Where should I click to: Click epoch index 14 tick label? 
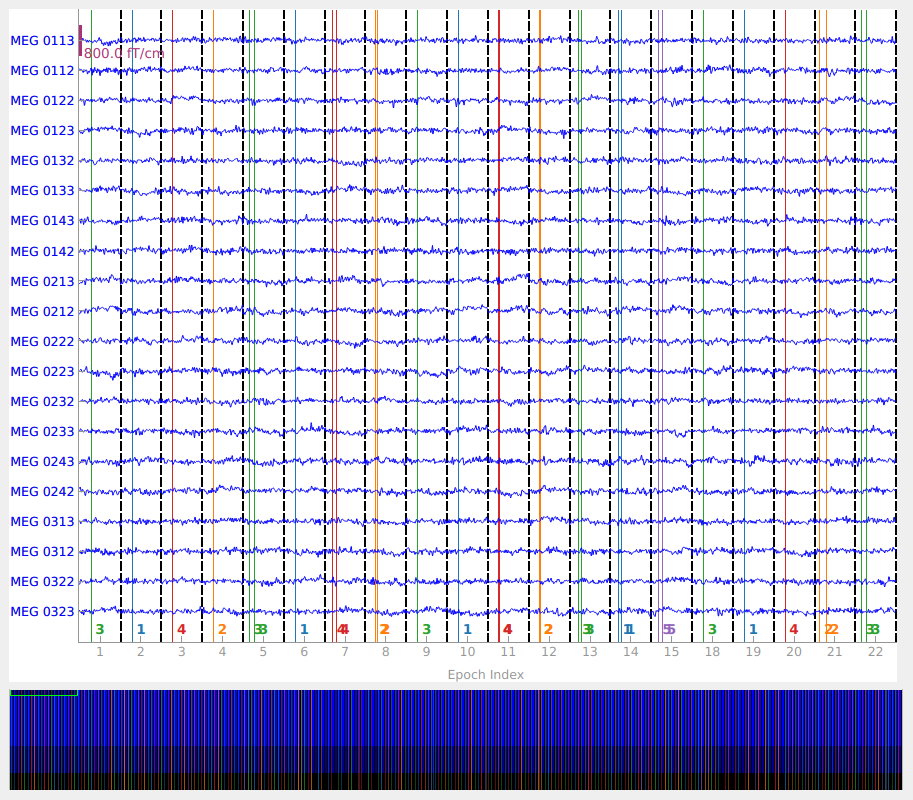pyautogui.click(x=631, y=652)
